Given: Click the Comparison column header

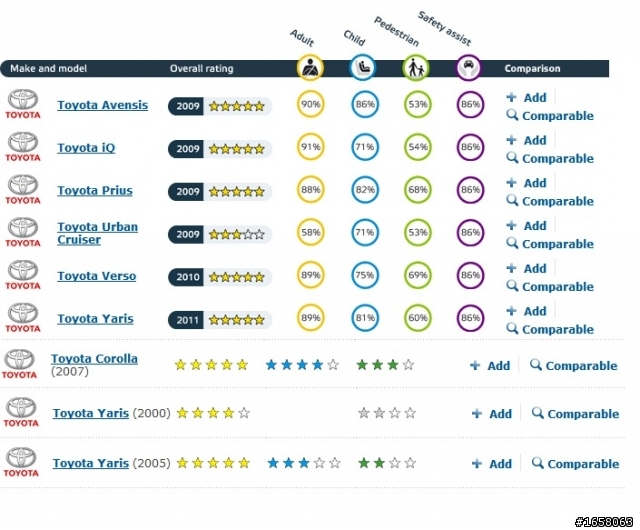Looking at the screenshot, I should pyautogui.click(x=532, y=69).
